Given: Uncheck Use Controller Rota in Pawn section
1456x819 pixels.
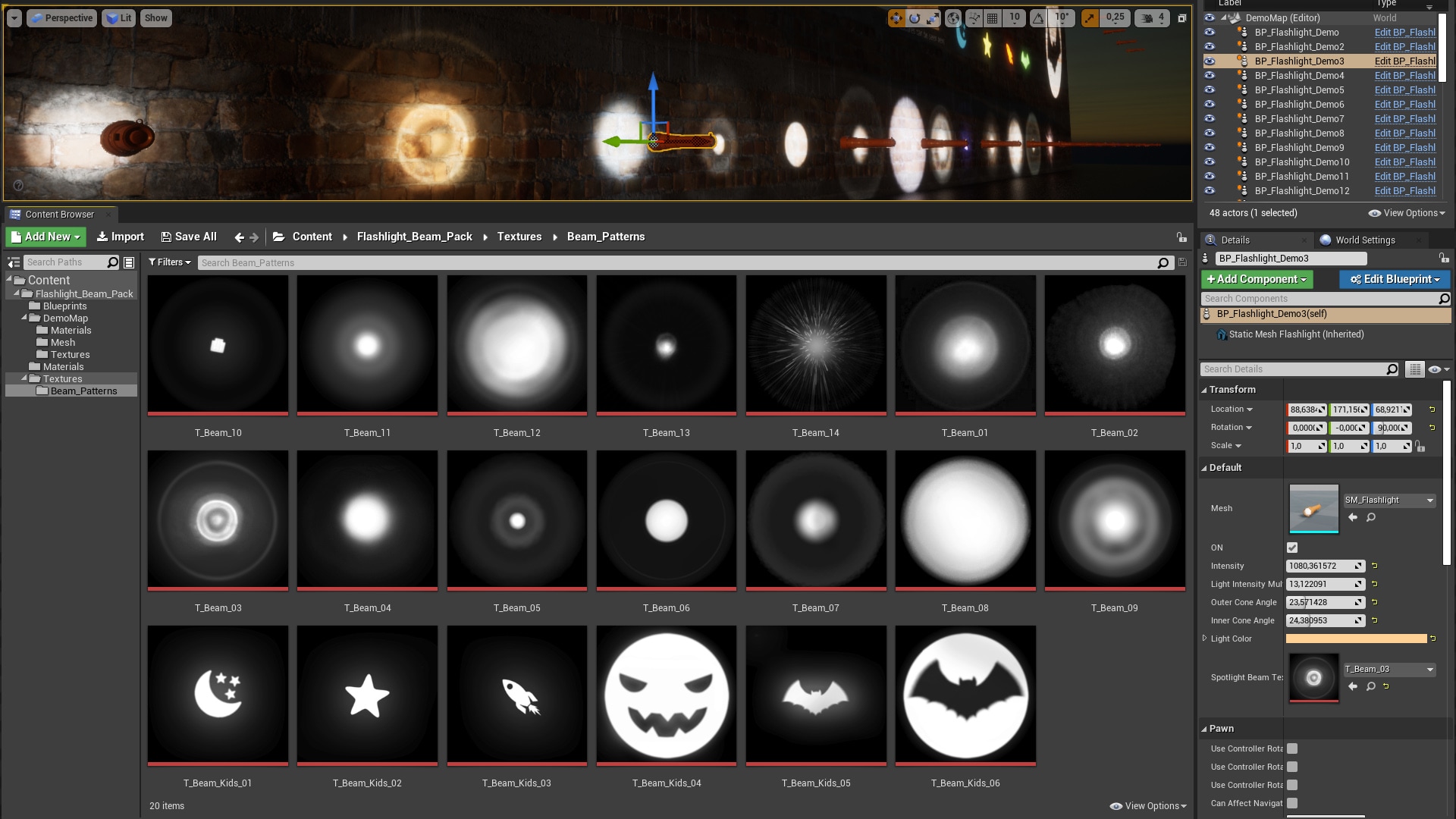Looking at the screenshot, I should pos(1291,748).
